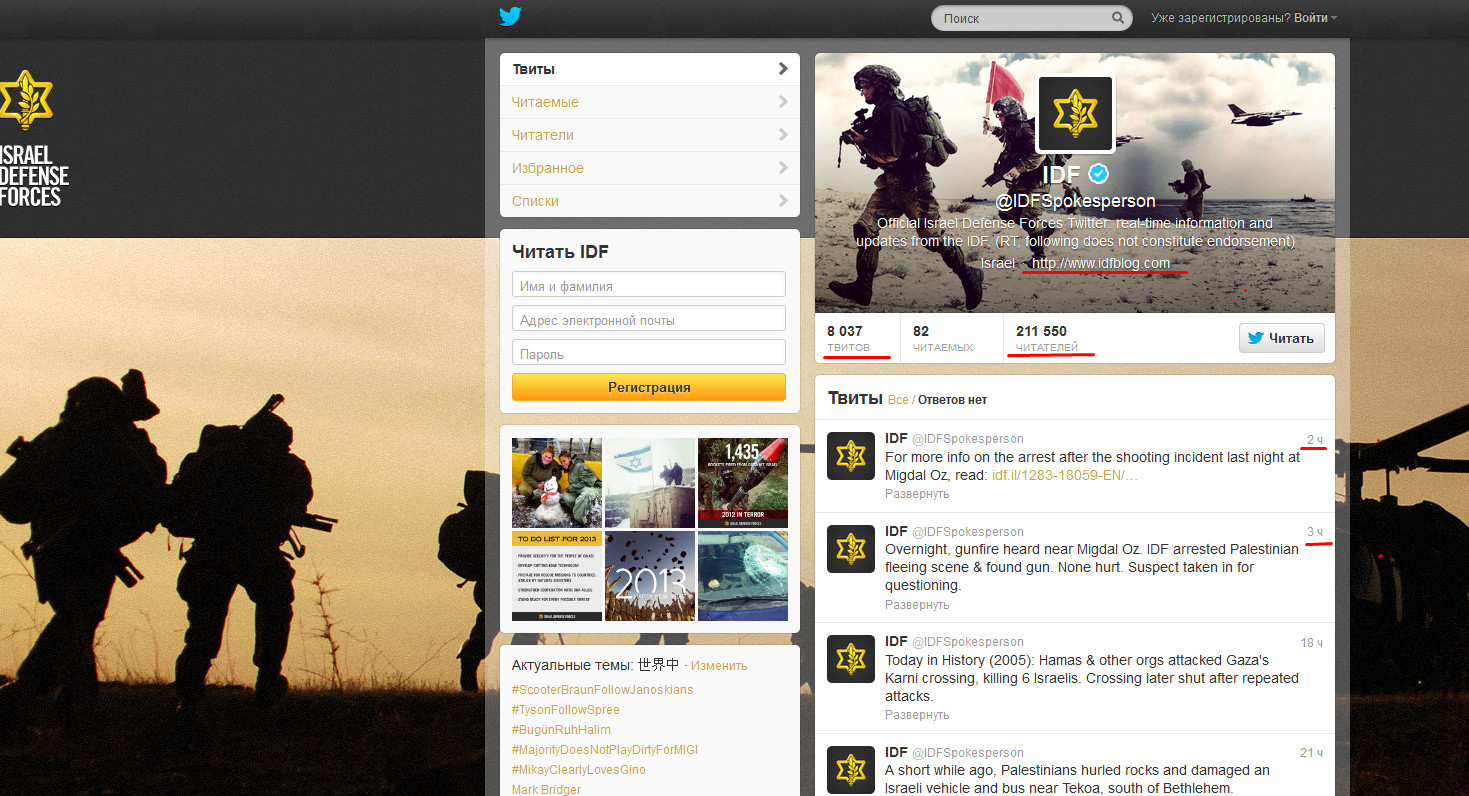Open the Israeli flag photo thumbnail
This screenshot has height=796, width=1469.
650,483
